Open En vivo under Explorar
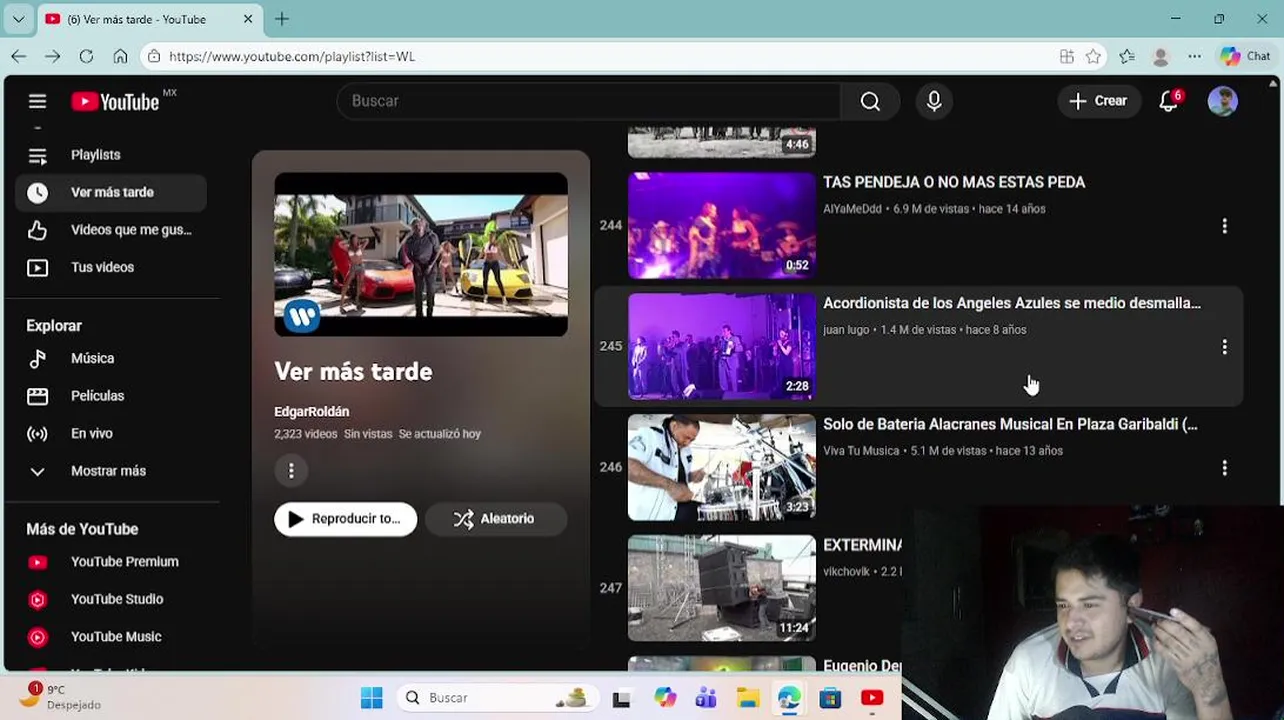The width and height of the screenshot is (1284, 720). click(x=110, y=433)
